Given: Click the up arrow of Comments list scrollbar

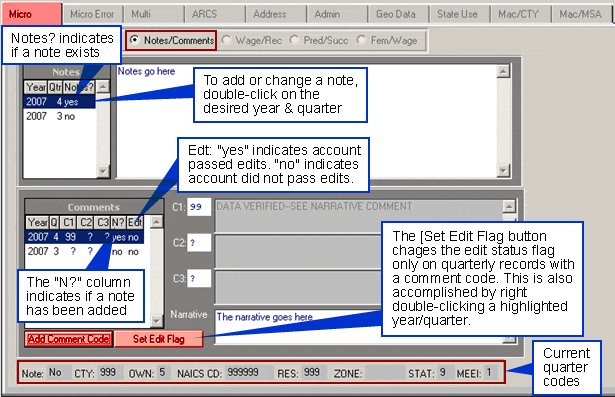Looking at the screenshot, I should (x=156, y=222).
